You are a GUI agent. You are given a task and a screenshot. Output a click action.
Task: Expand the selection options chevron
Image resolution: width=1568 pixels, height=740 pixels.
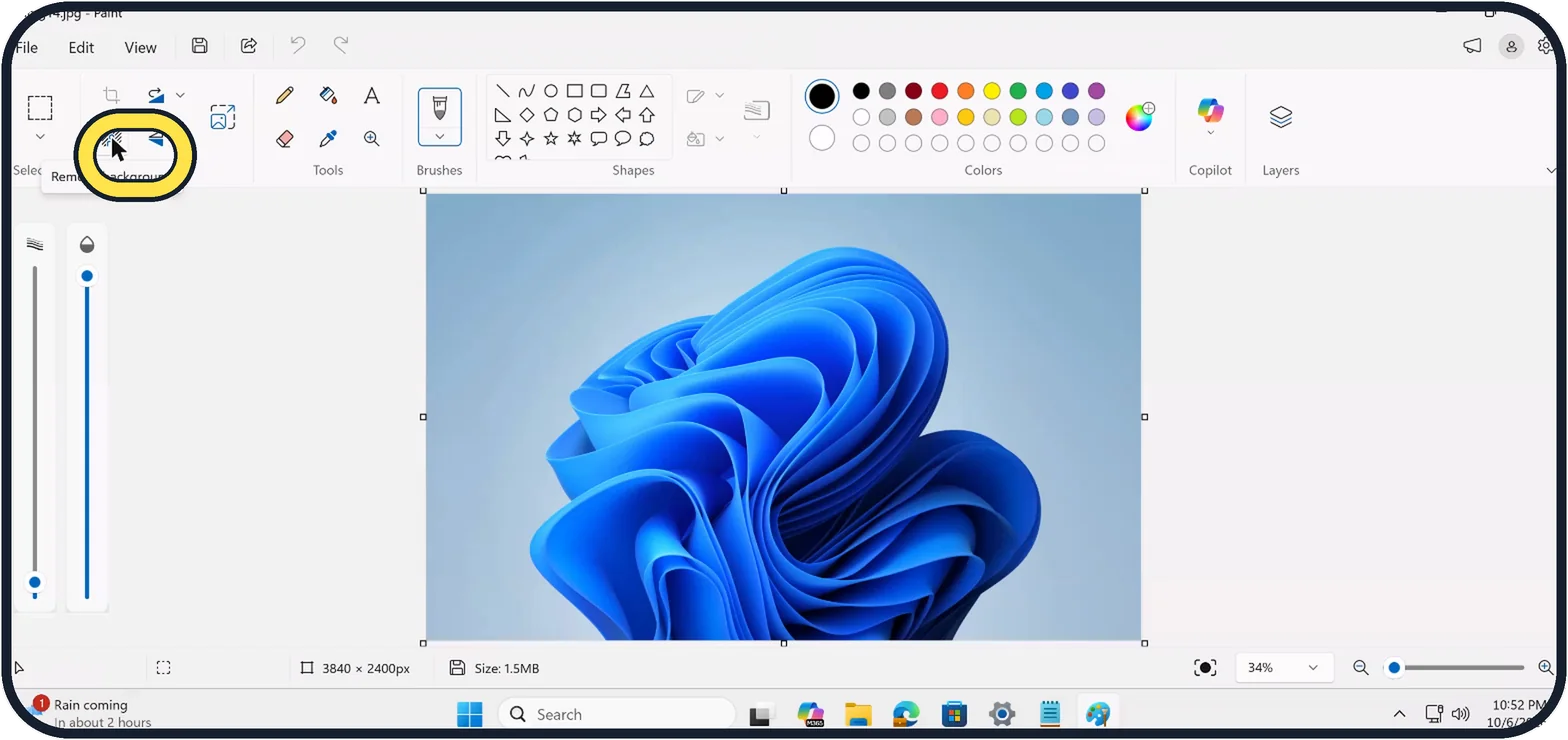40,137
